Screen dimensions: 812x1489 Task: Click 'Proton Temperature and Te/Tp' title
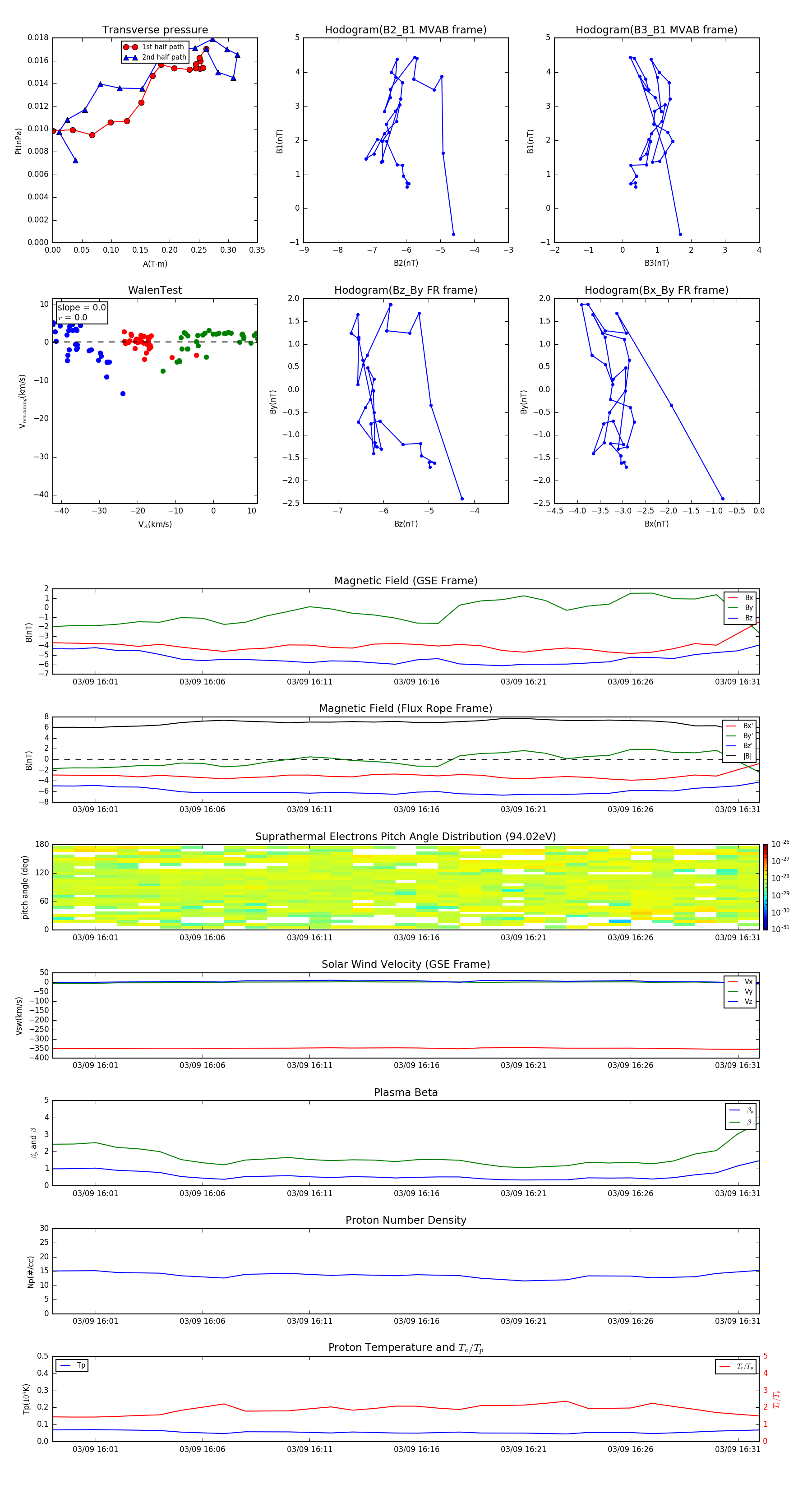[x=406, y=1348]
